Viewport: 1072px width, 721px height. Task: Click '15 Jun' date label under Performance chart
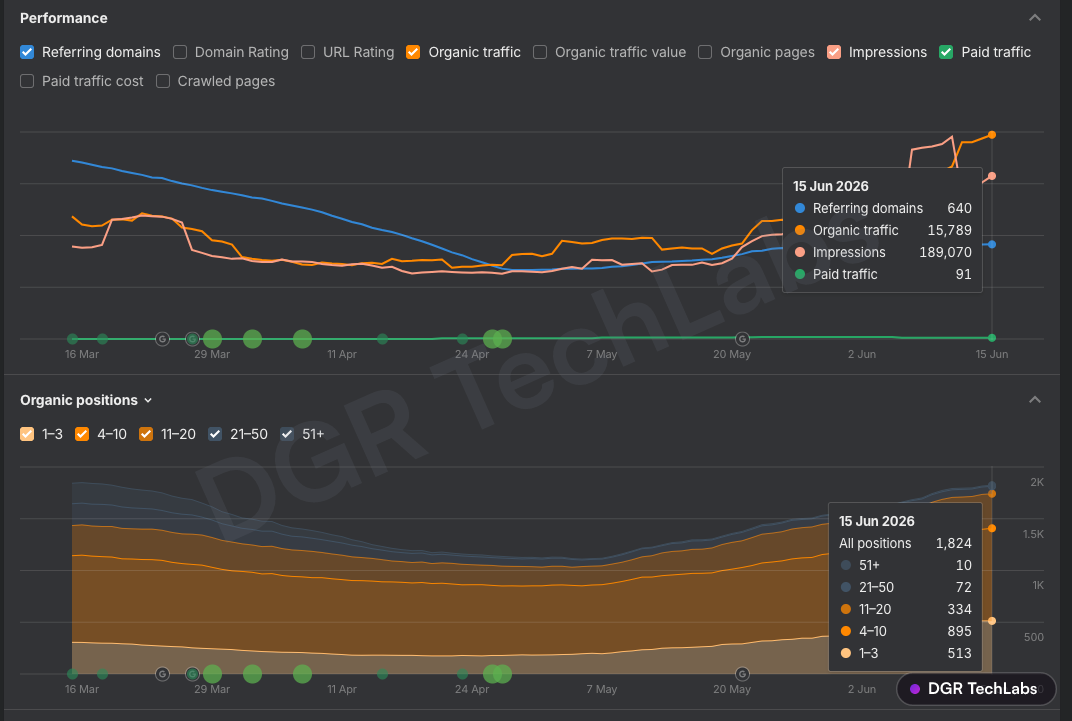point(991,354)
